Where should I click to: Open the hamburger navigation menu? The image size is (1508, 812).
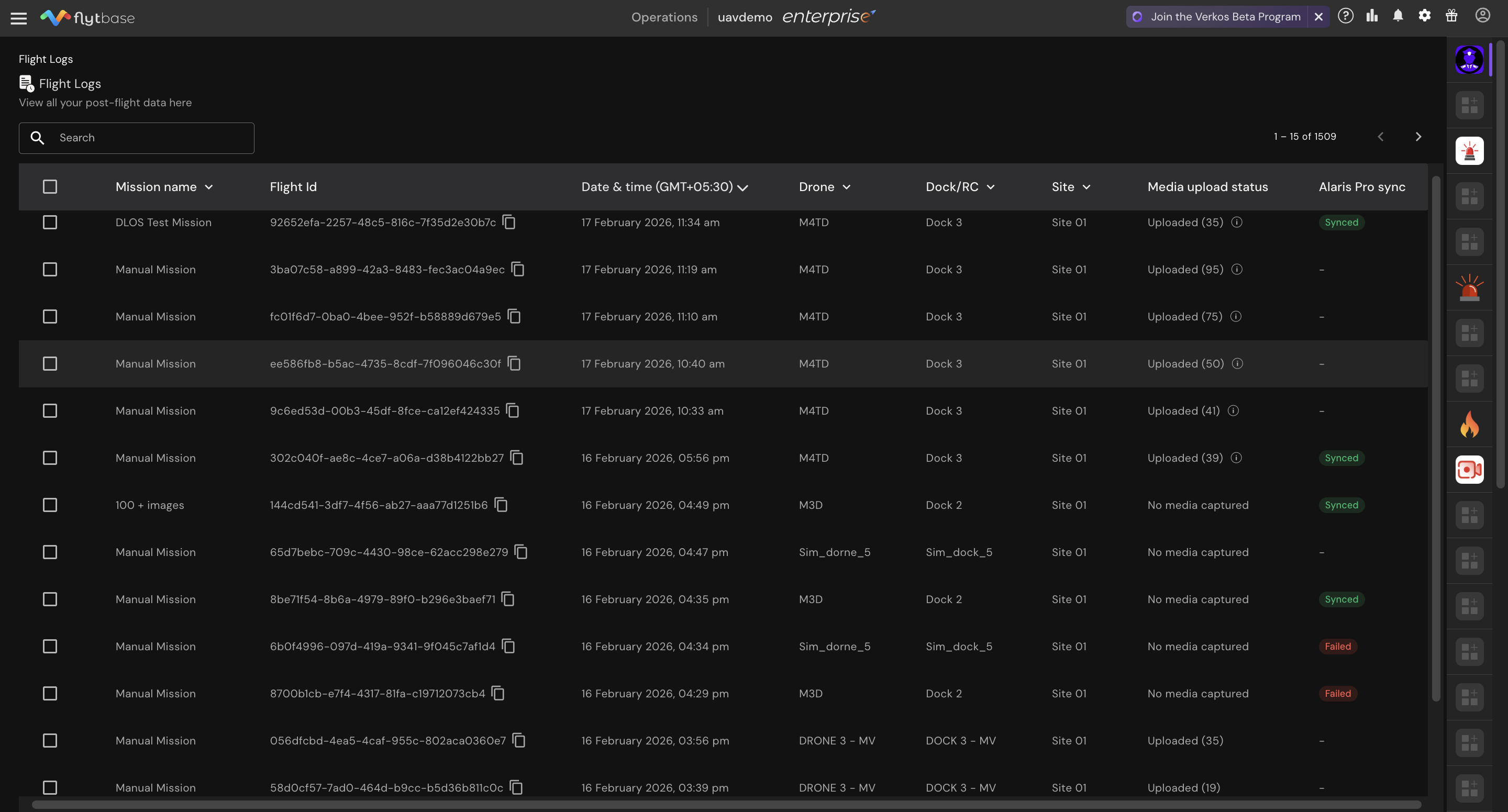pyautogui.click(x=19, y=18)
